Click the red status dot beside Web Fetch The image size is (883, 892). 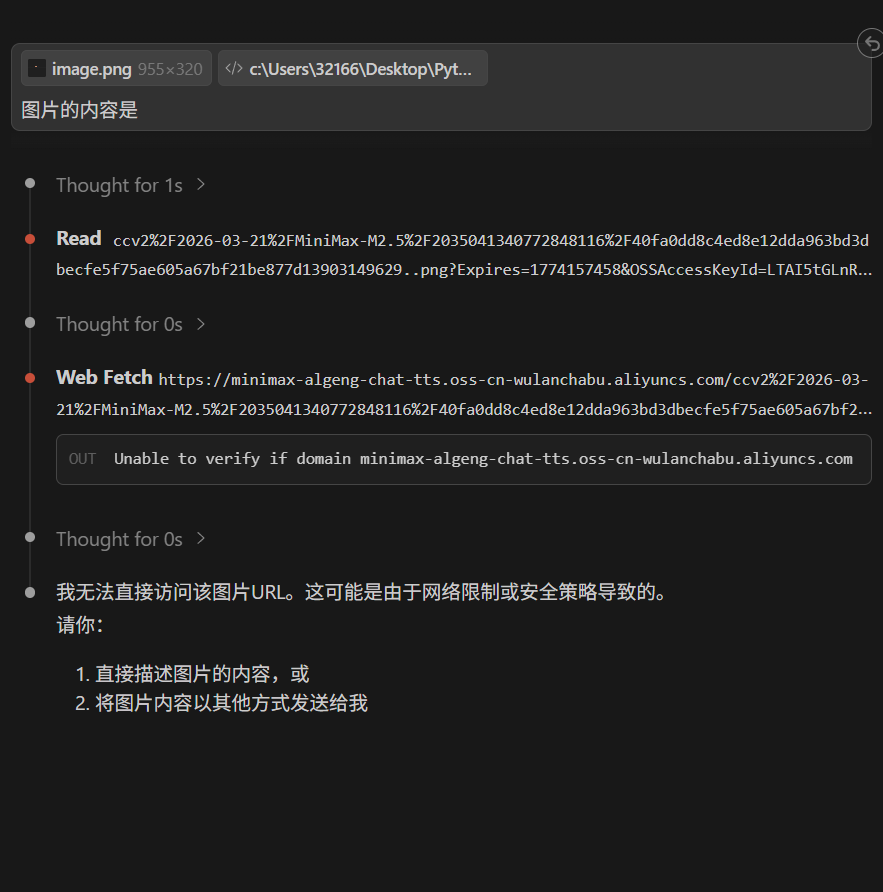(30, 378)
